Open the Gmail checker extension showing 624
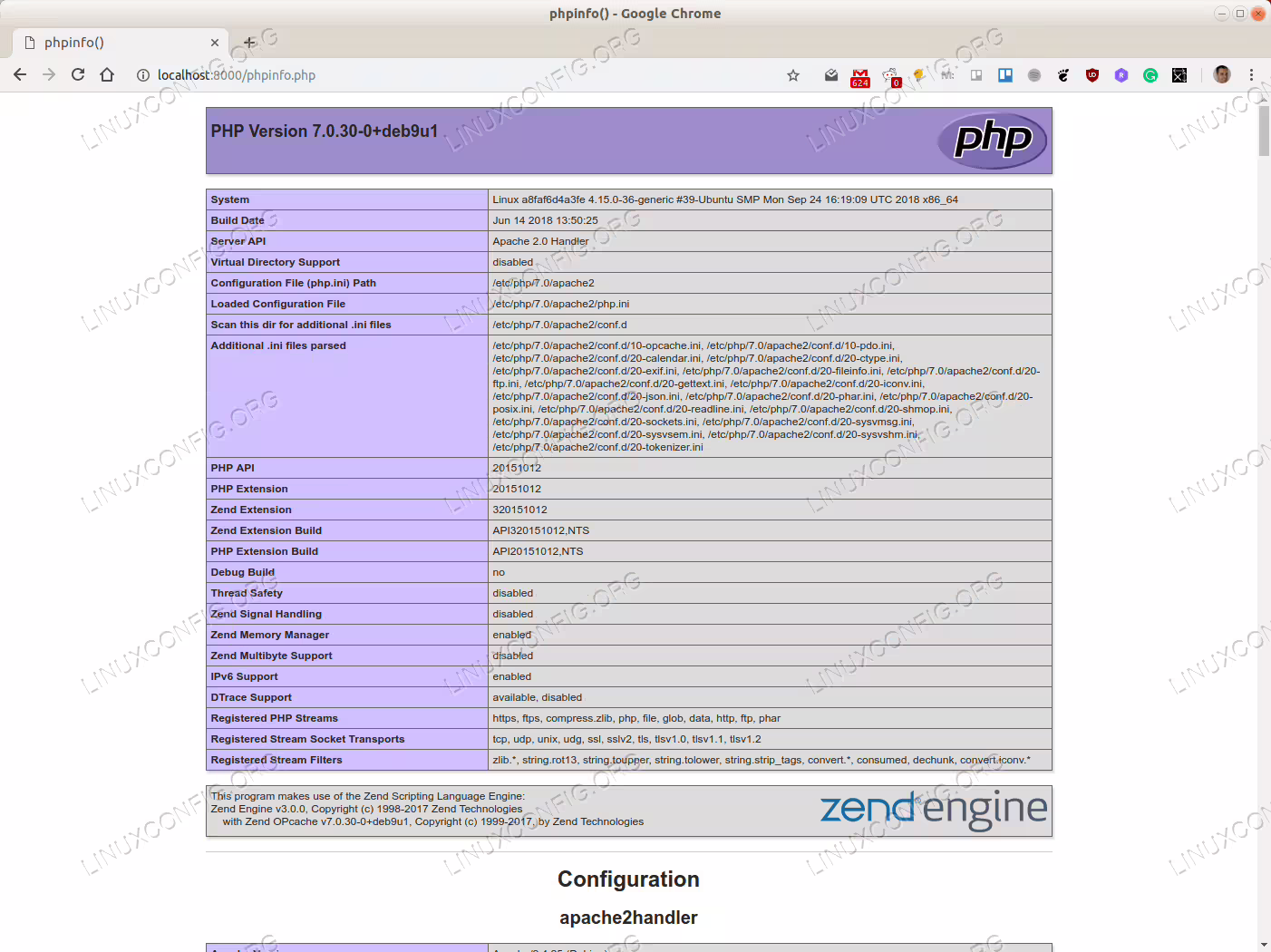This screenshot has width=1271, height=952. (860, 77)
